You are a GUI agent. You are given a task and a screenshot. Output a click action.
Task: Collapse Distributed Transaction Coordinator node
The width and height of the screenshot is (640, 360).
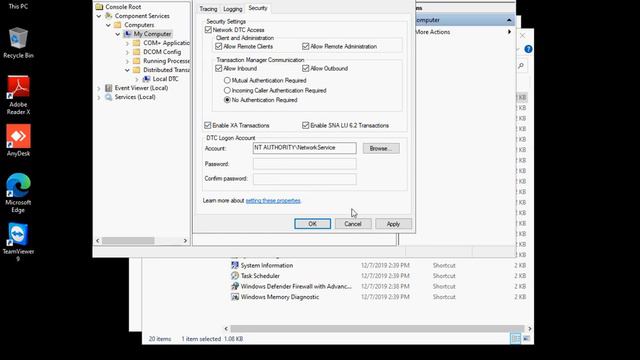click(x=127, y=70)
